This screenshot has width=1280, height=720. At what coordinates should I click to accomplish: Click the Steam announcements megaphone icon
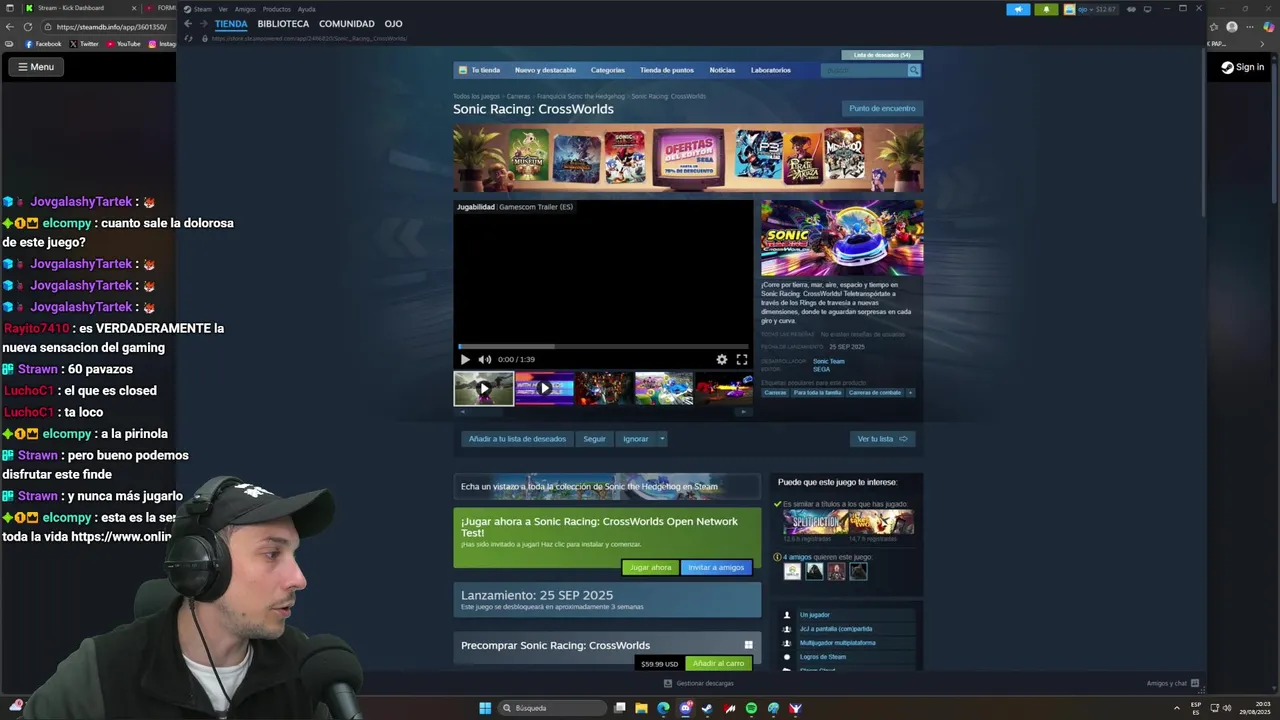coord(1018,9)
